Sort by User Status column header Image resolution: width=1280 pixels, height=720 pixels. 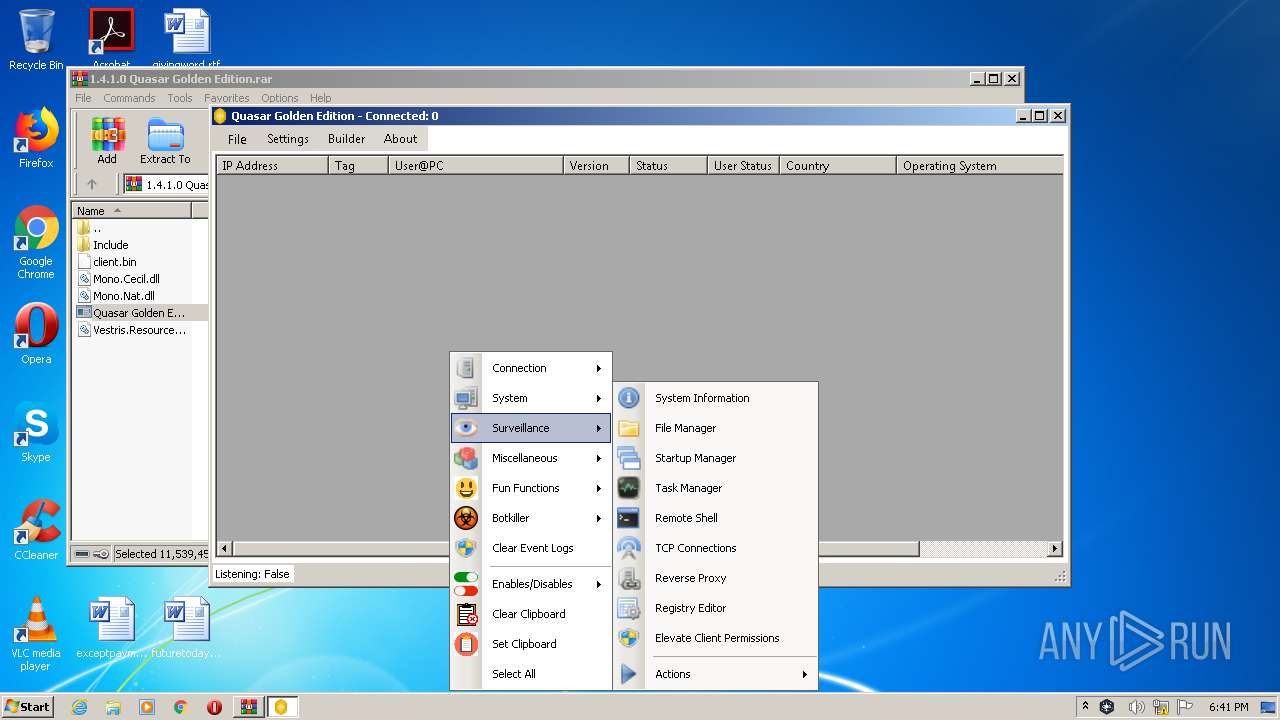click(x=743, y=166)
